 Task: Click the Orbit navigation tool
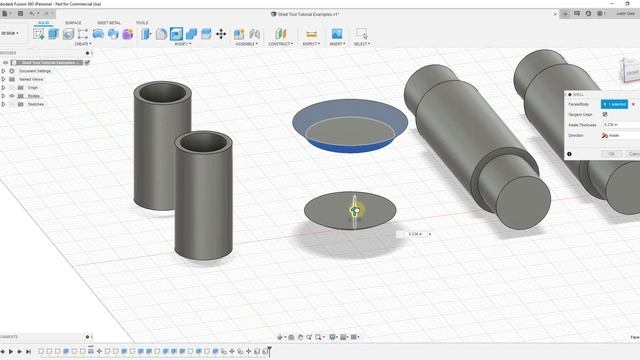point(280,337)
